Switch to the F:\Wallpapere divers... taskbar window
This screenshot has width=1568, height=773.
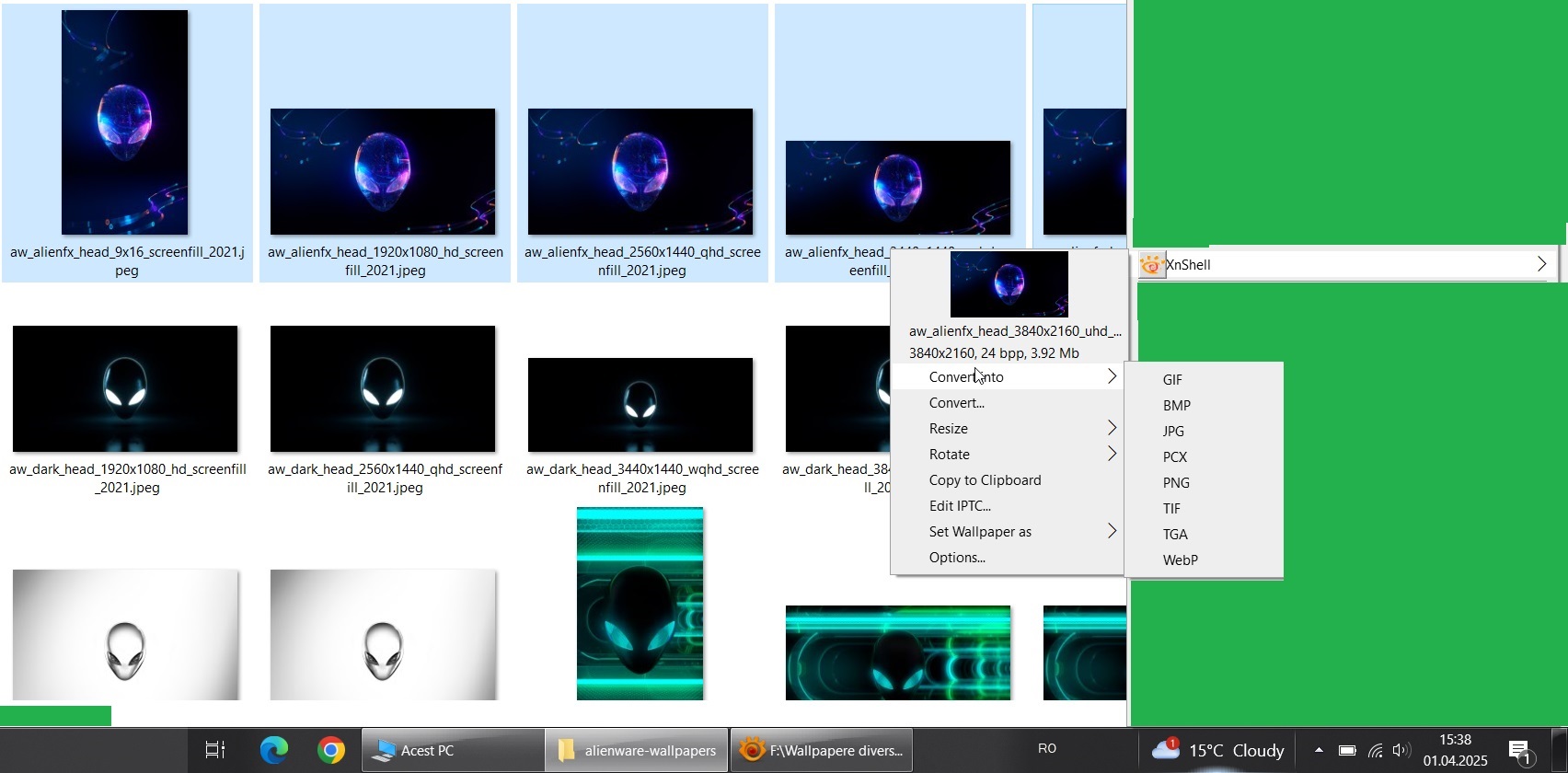tap(821, 750)
